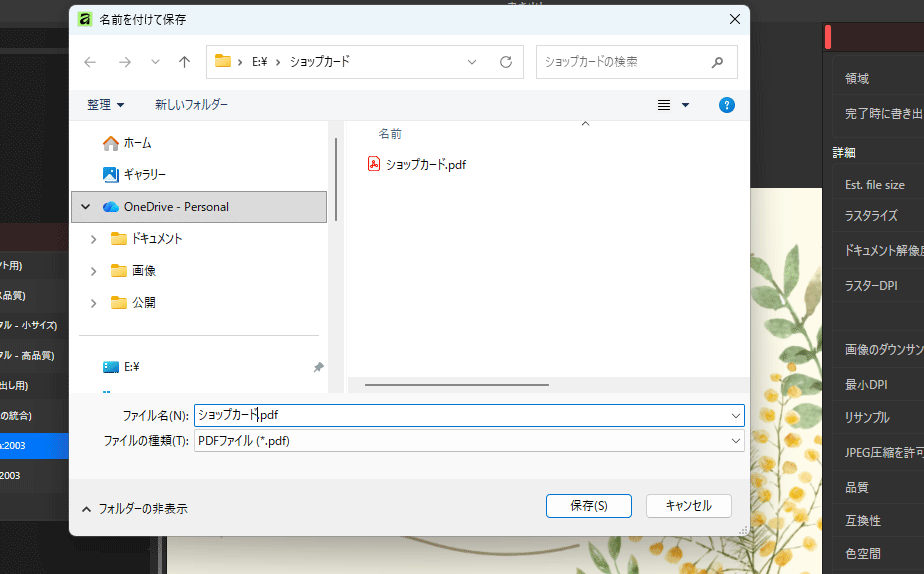Click the view layout icon
Viewport: 924px width, 574px height.
coord(664,105)
